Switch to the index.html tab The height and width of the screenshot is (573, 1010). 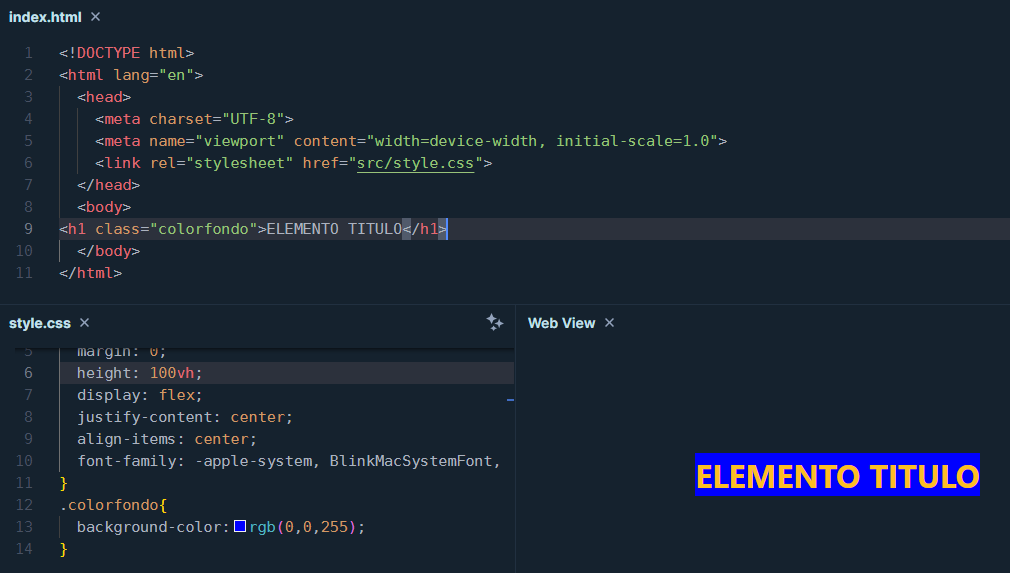[x=44, y=17]
